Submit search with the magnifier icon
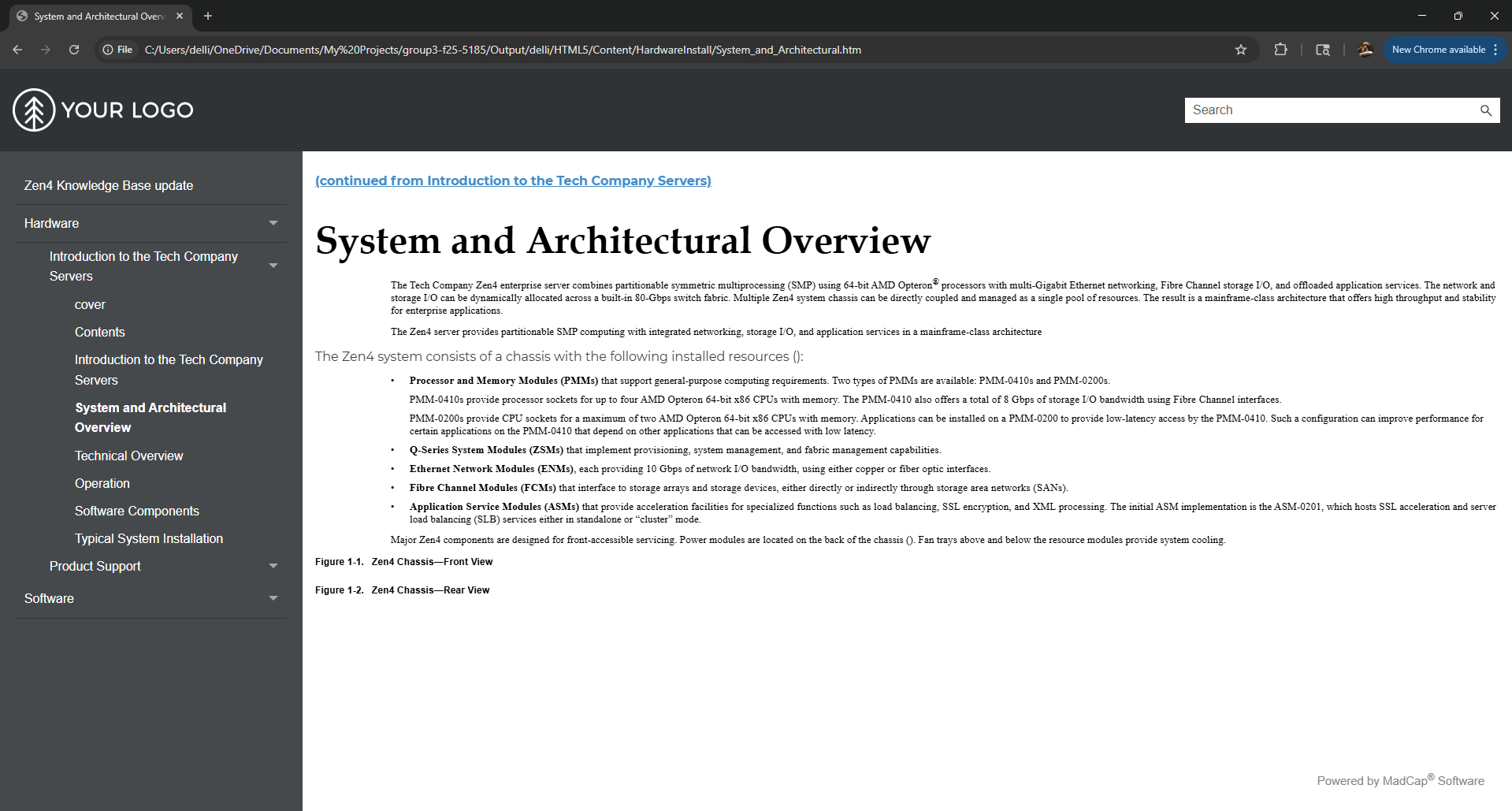This screenshot has height=811, width=1512. coord(1486,110)
